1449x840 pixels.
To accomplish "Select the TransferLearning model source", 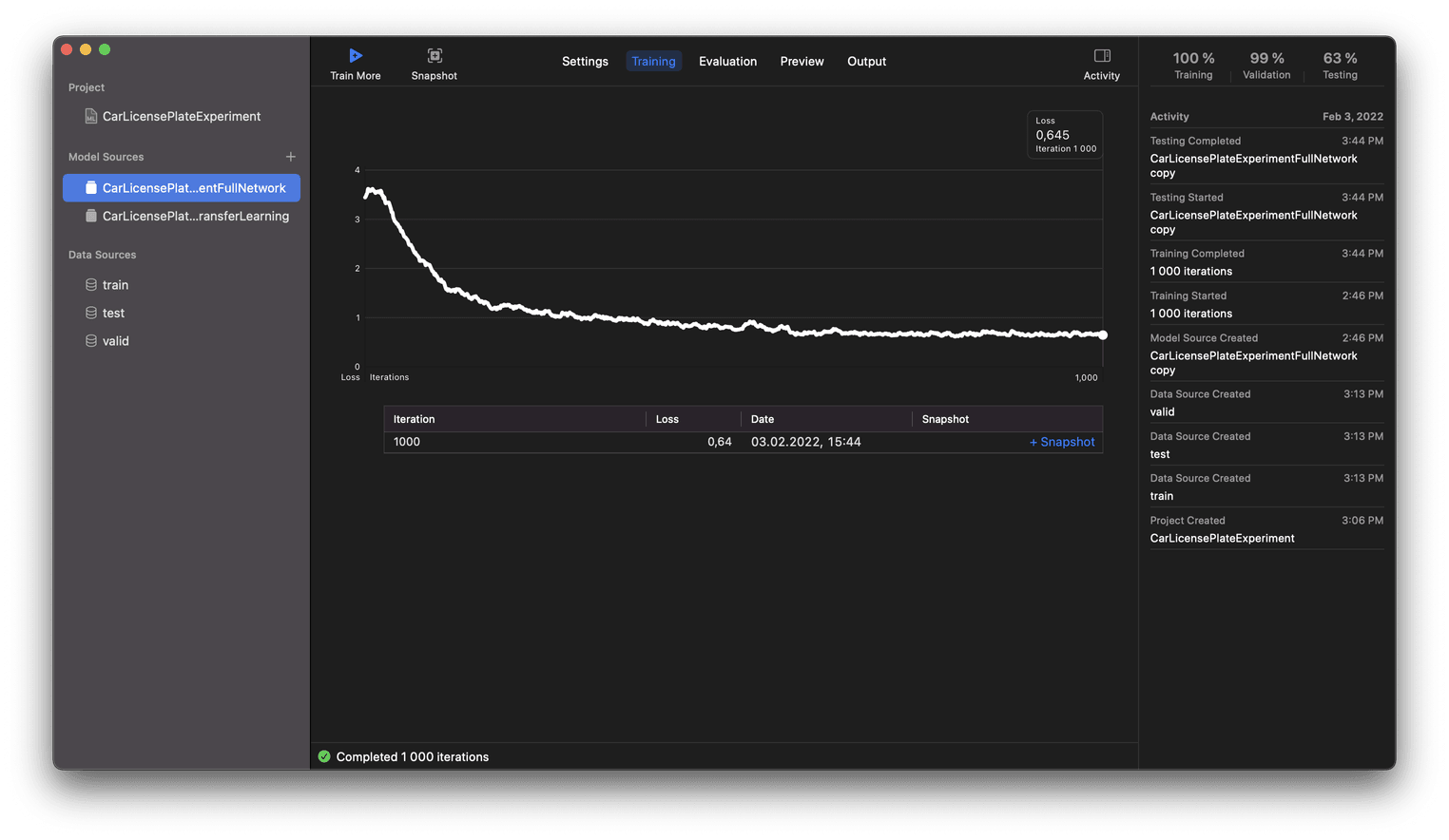I will point(195,216).
